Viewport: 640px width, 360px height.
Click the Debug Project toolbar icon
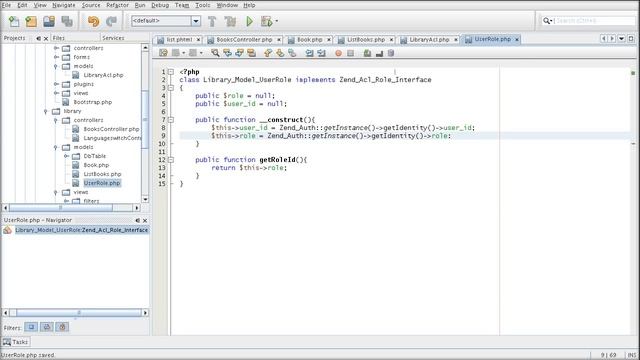(267, 21)
